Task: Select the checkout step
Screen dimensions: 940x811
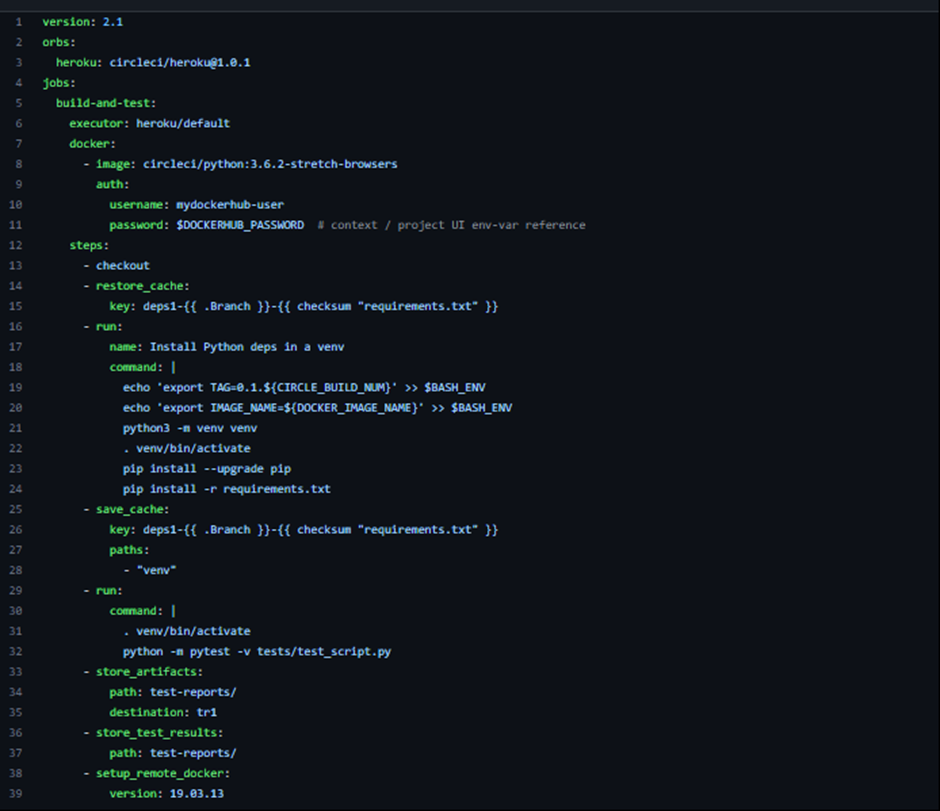Action: [x=122, y=265]
